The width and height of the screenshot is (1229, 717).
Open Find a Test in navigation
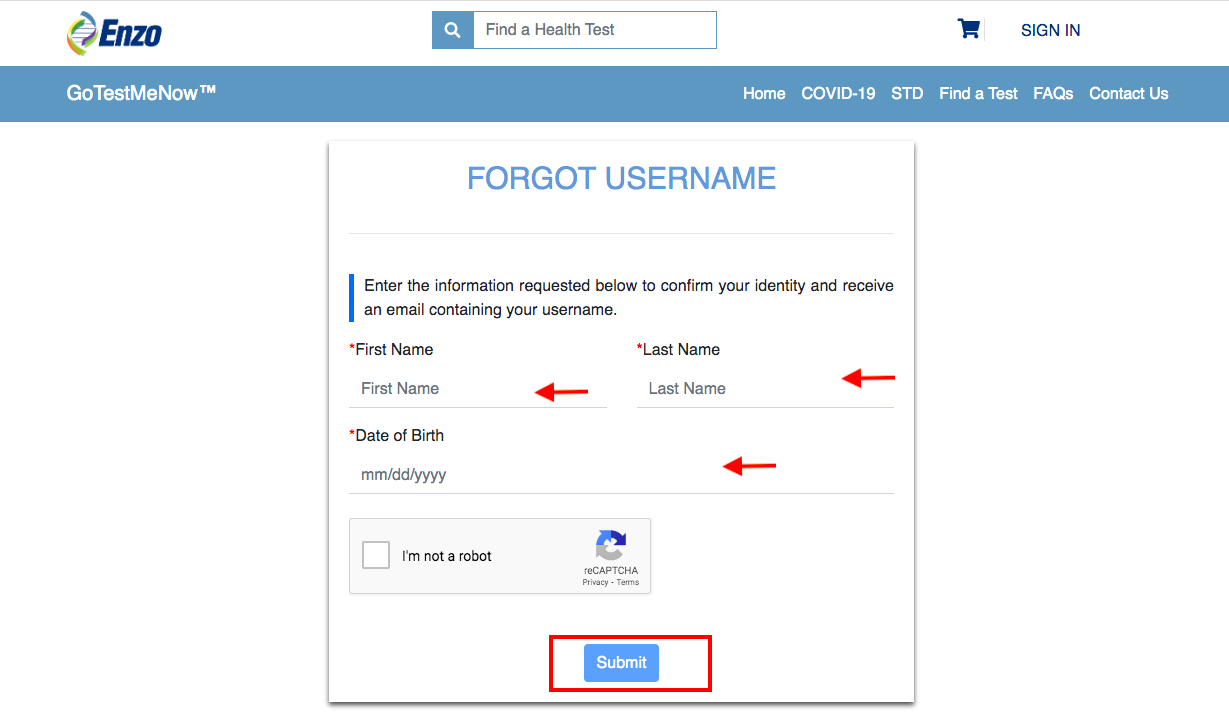978,93
